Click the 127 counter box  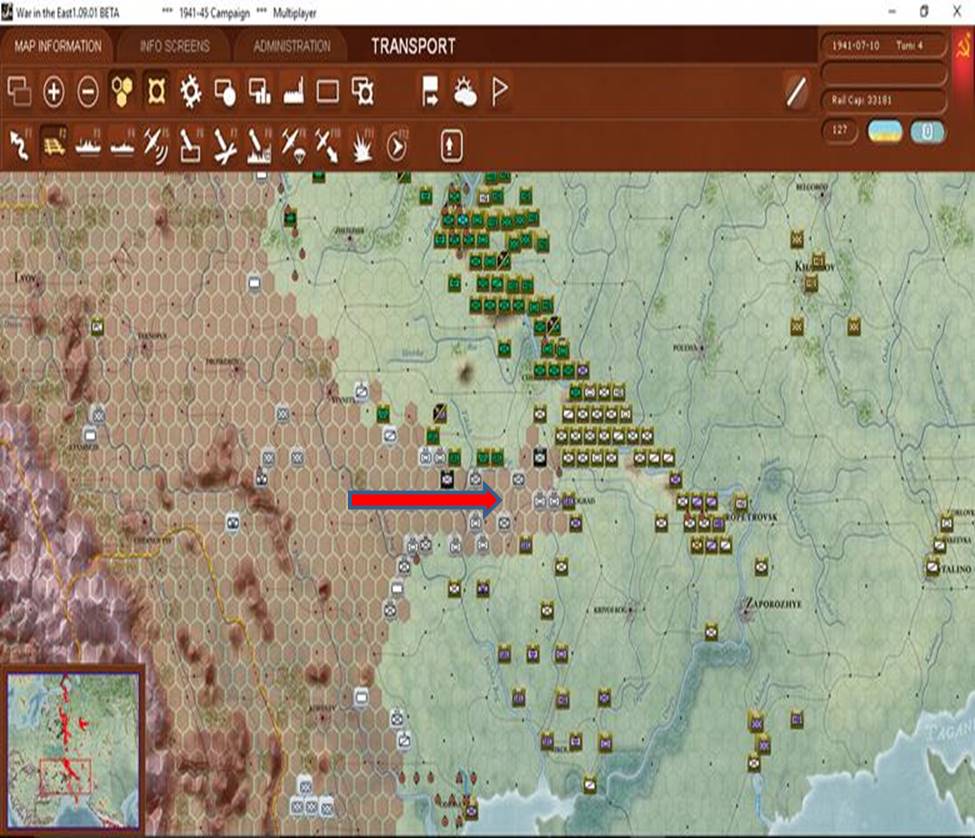(840, 131)
